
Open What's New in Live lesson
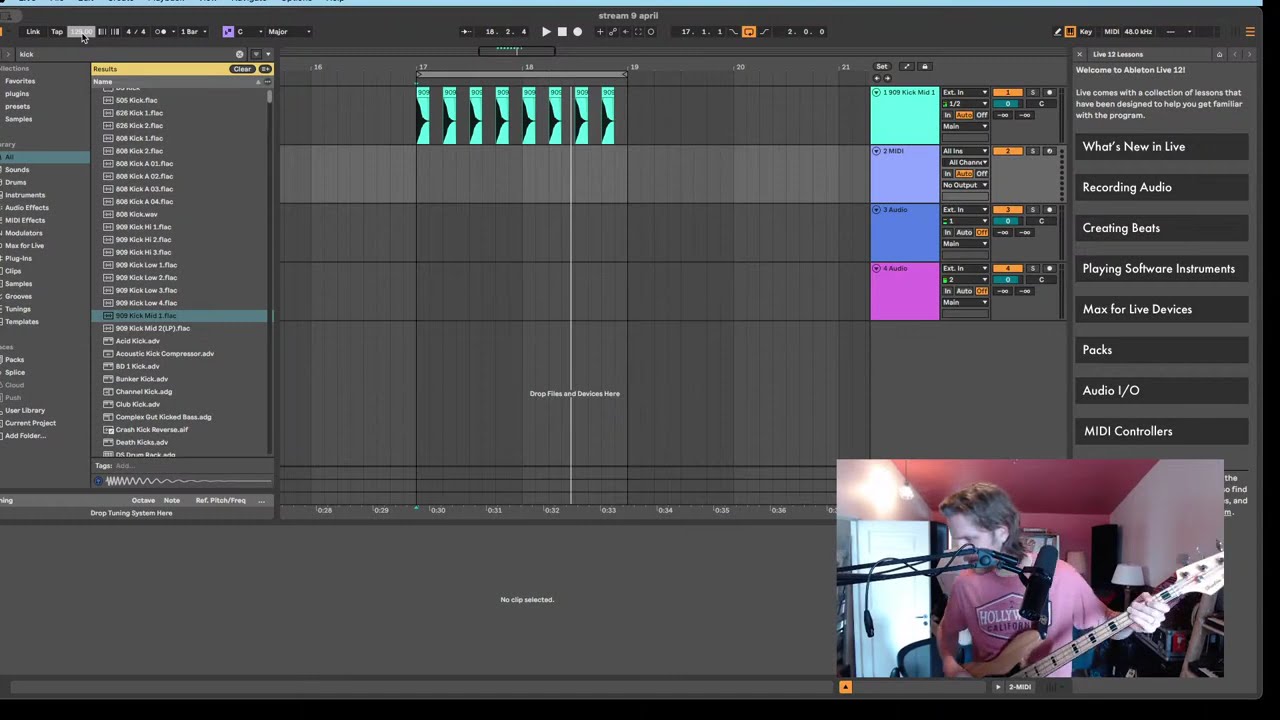[x=1161, y=147]
